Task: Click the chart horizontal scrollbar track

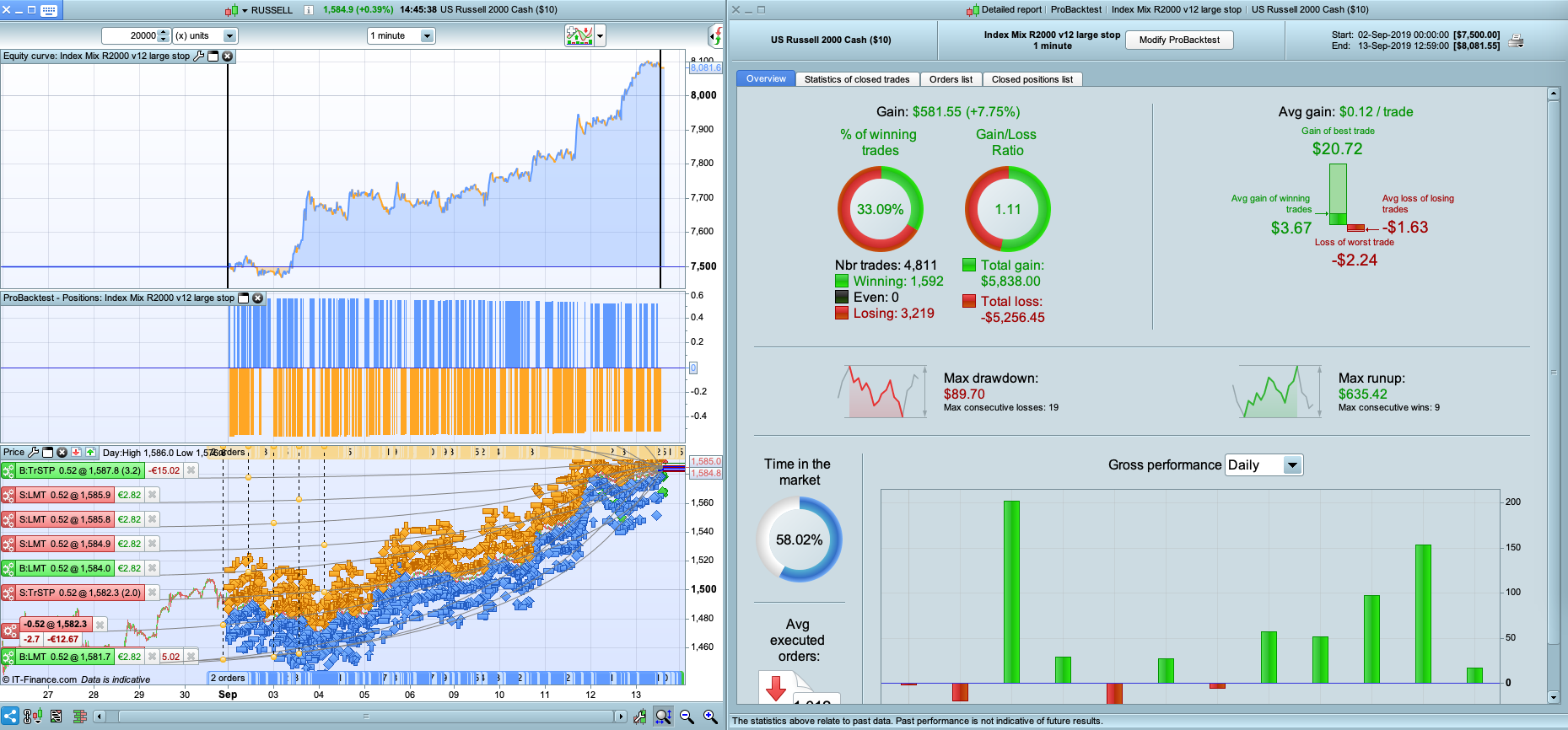Action: pos(365,717)
